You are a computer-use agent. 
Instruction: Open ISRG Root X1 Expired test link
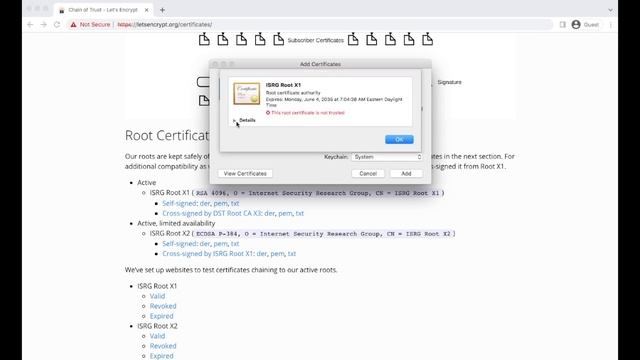tap(161, 316)
